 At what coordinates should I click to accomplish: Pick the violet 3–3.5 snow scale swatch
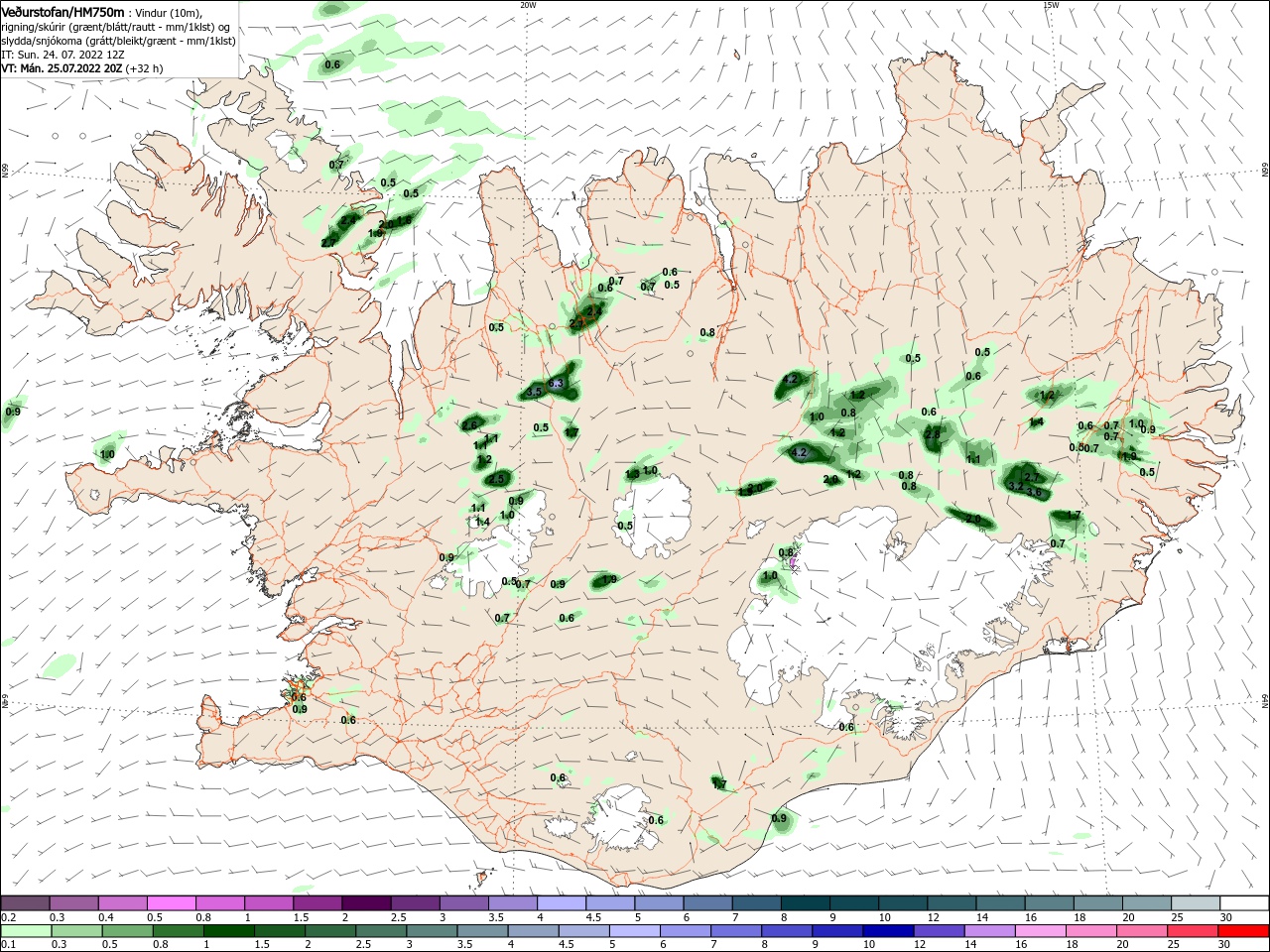(x=463, y=903)
